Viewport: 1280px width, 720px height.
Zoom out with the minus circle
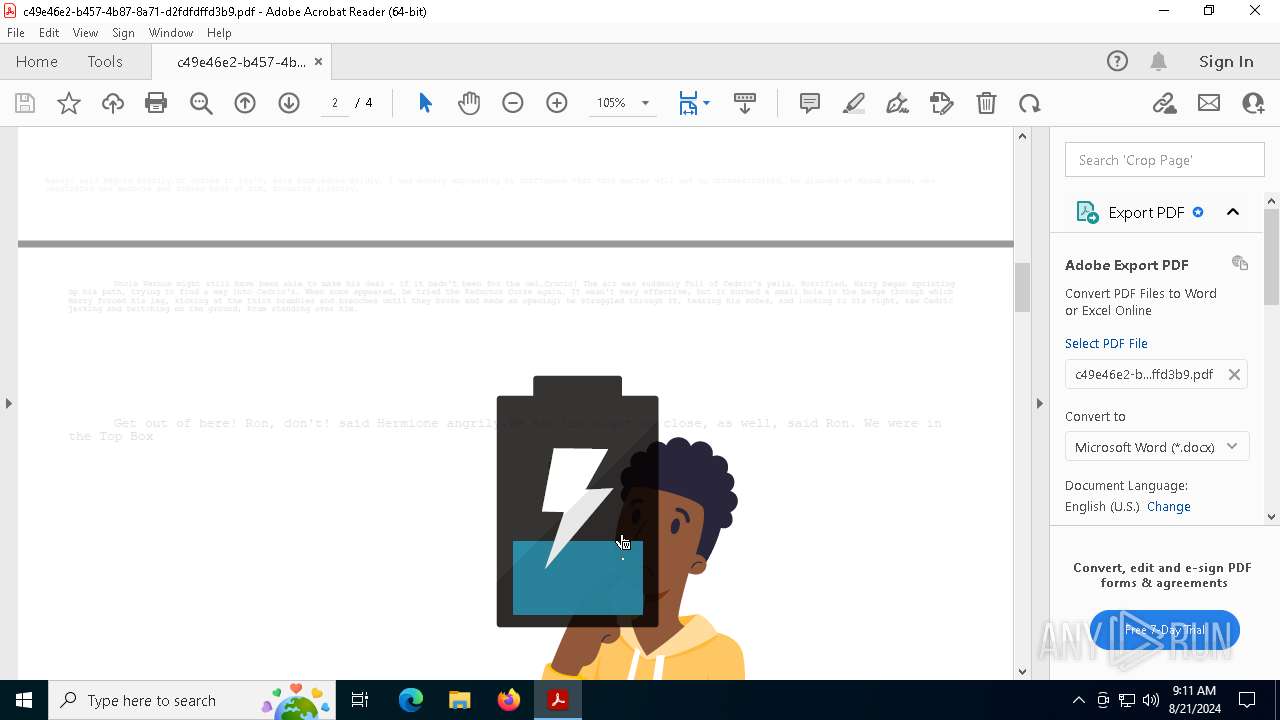point(513,103)
